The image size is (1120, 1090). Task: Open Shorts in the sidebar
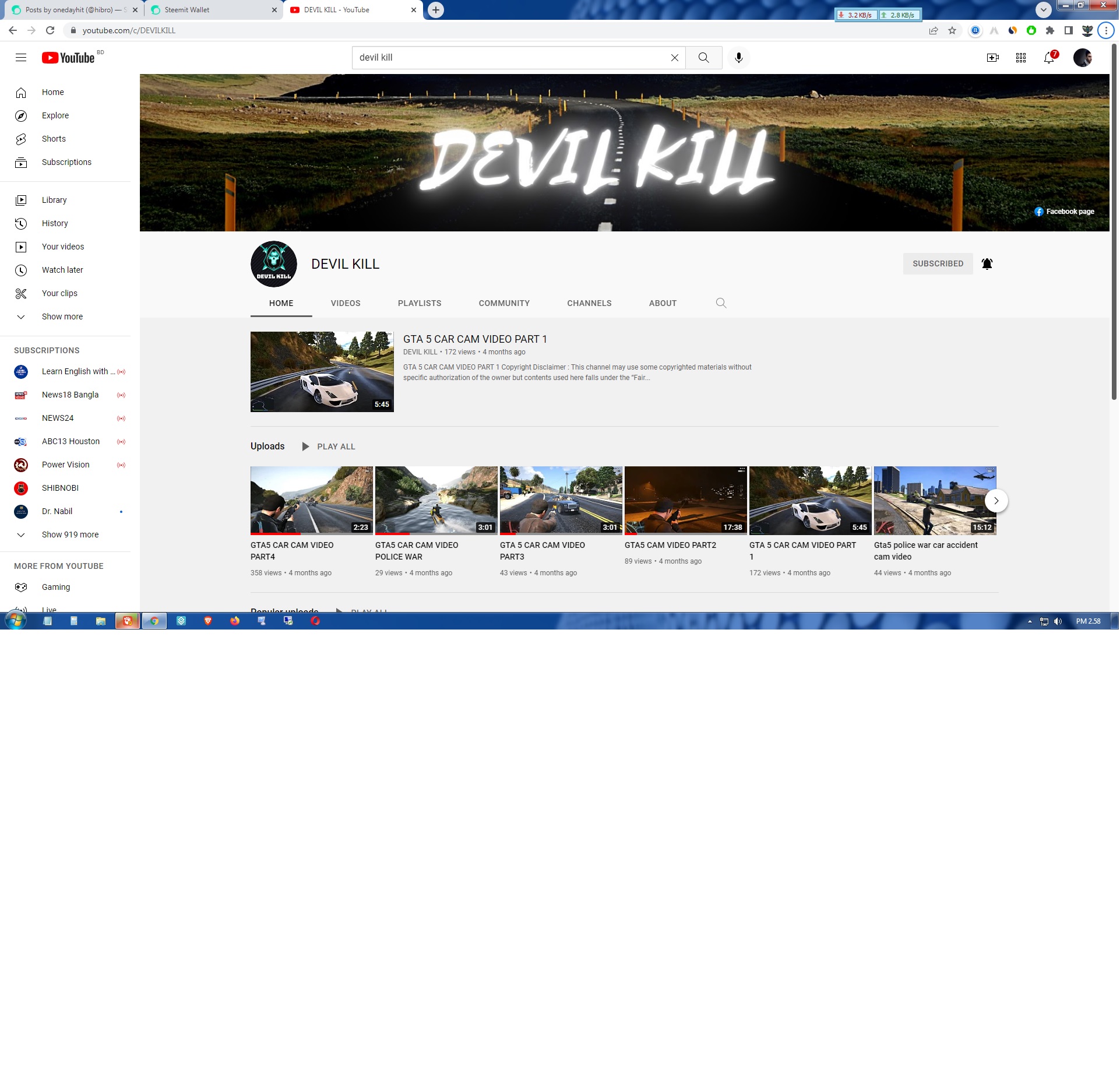[x=54, y=139]
